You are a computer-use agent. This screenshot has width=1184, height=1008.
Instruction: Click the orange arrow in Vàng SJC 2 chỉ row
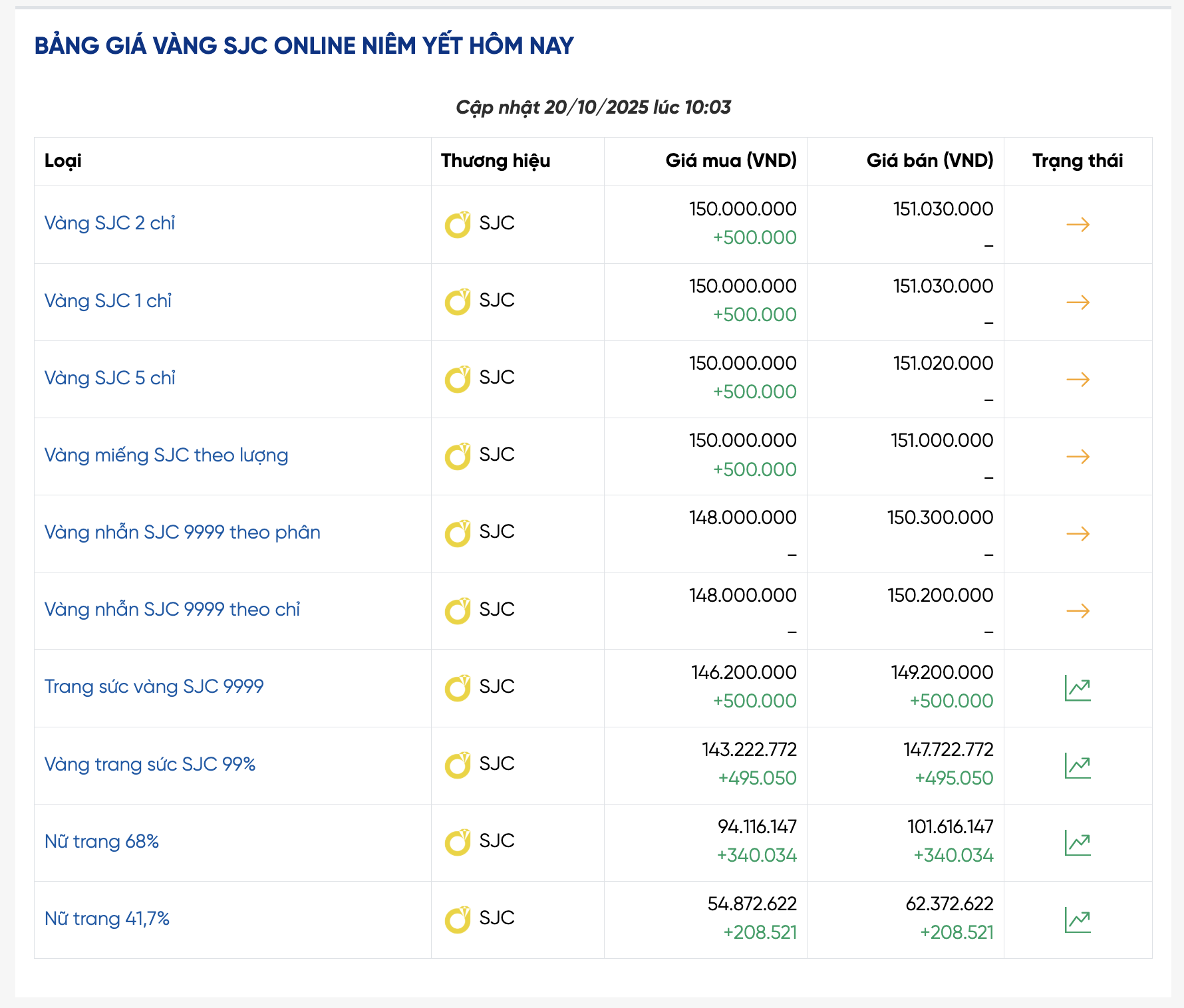pos(1078,225)
